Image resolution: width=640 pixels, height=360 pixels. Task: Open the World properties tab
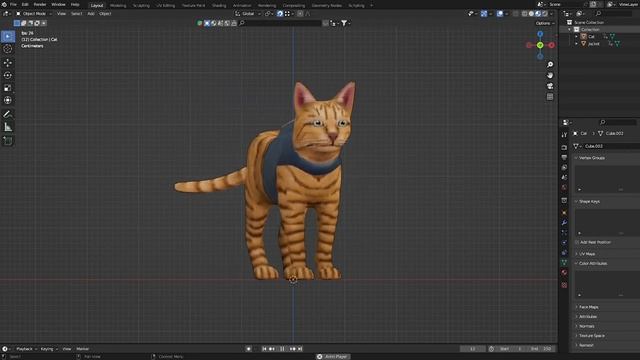click(x=564, y=187)
